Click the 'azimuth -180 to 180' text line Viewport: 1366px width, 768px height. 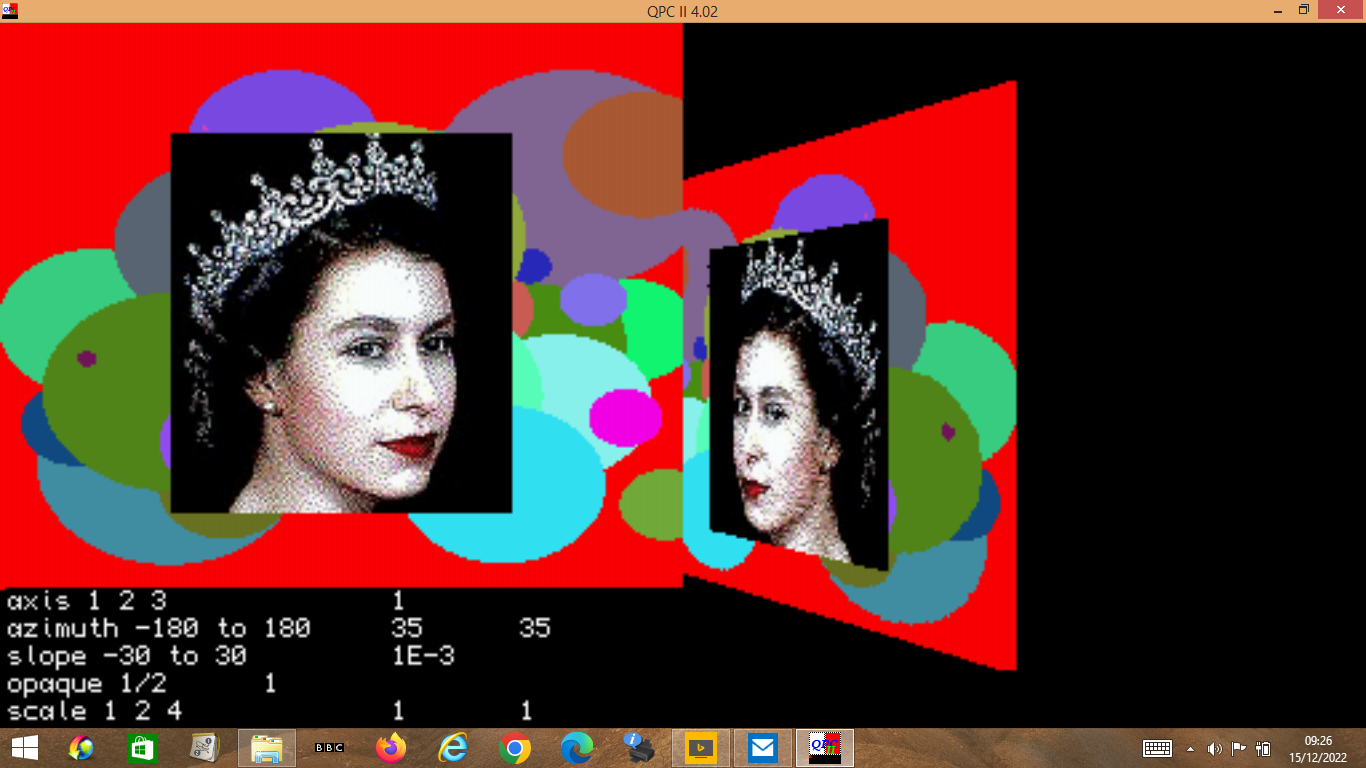tap(158, 628)
